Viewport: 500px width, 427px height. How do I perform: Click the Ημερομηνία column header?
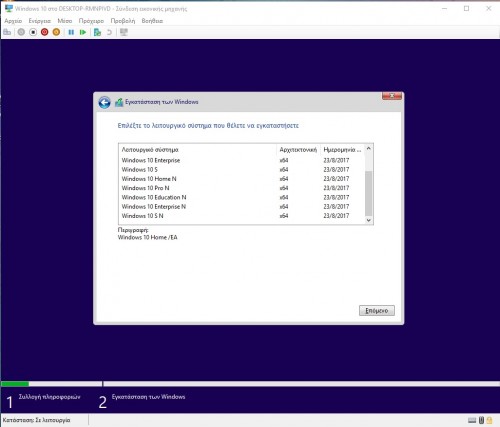[x=342, y=150]
